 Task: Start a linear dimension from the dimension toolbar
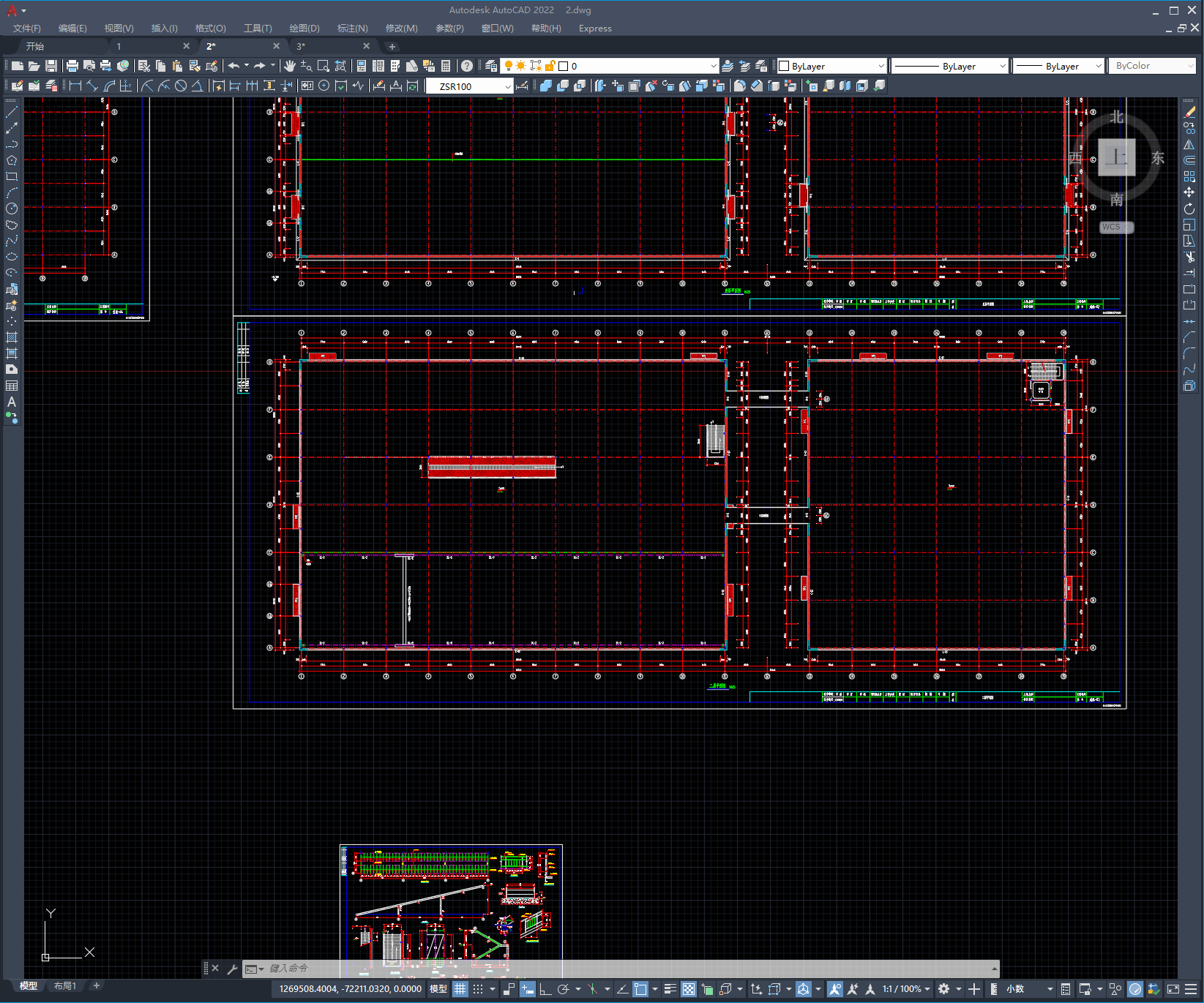75,86
